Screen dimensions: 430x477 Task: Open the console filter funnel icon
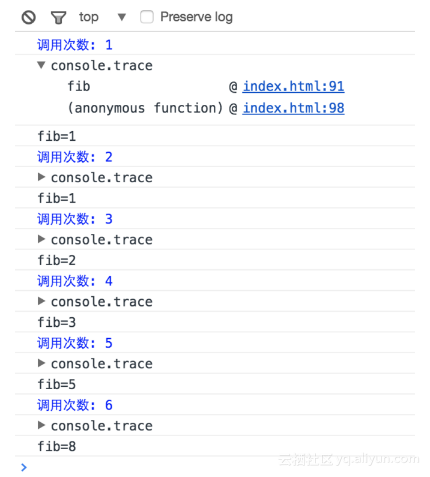click(x=58, y=17)
